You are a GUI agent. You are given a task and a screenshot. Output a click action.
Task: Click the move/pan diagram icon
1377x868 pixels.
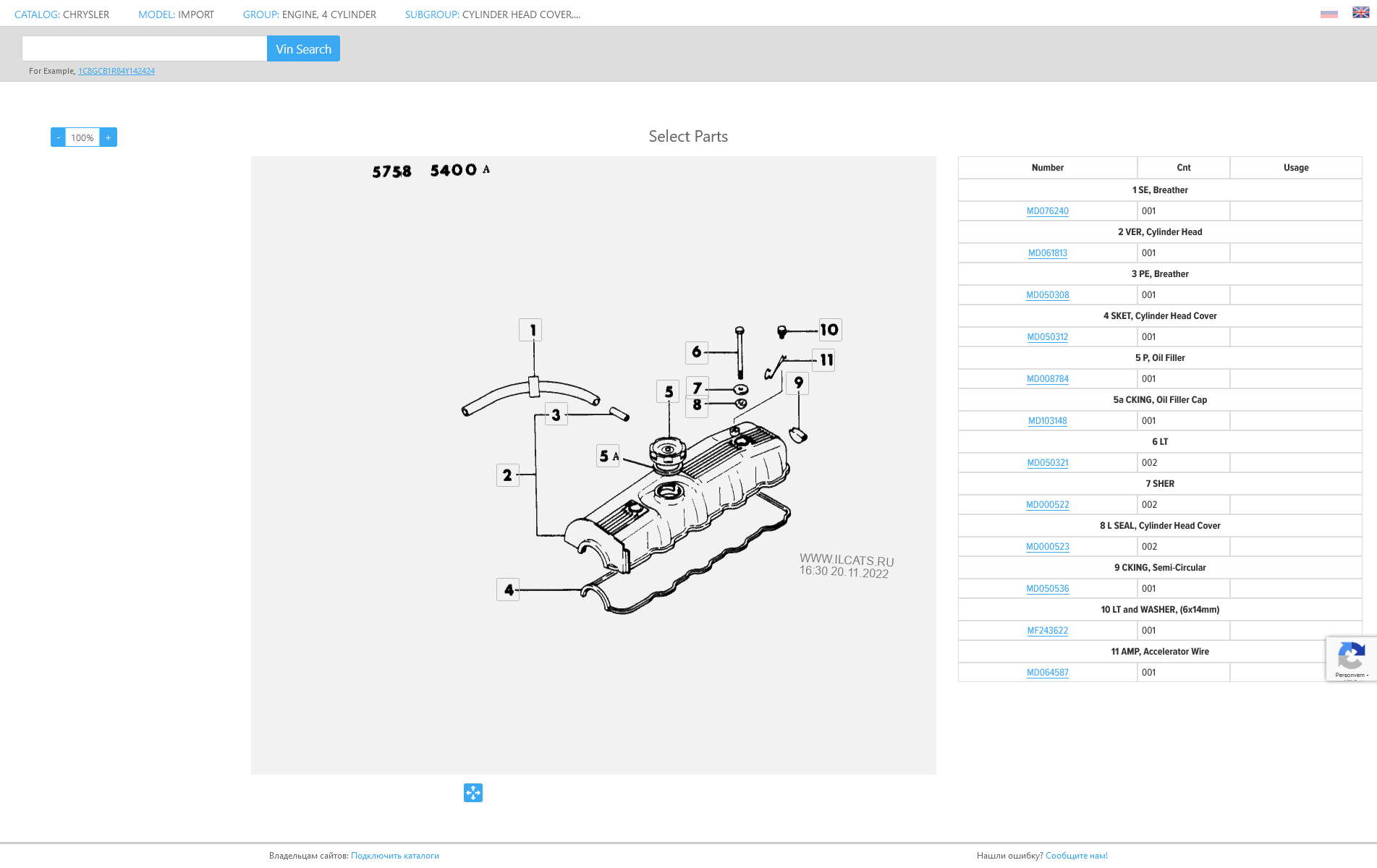473,793
